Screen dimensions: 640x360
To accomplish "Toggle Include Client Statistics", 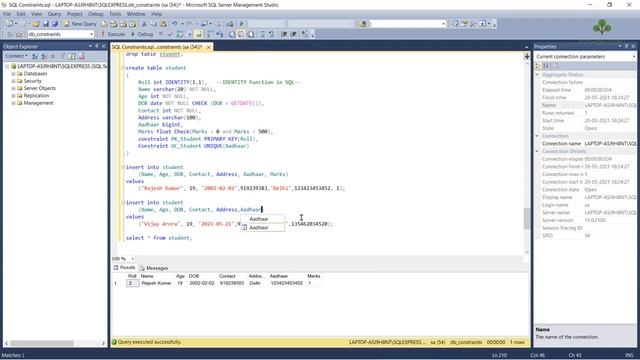I will click(x=220, y=34).
